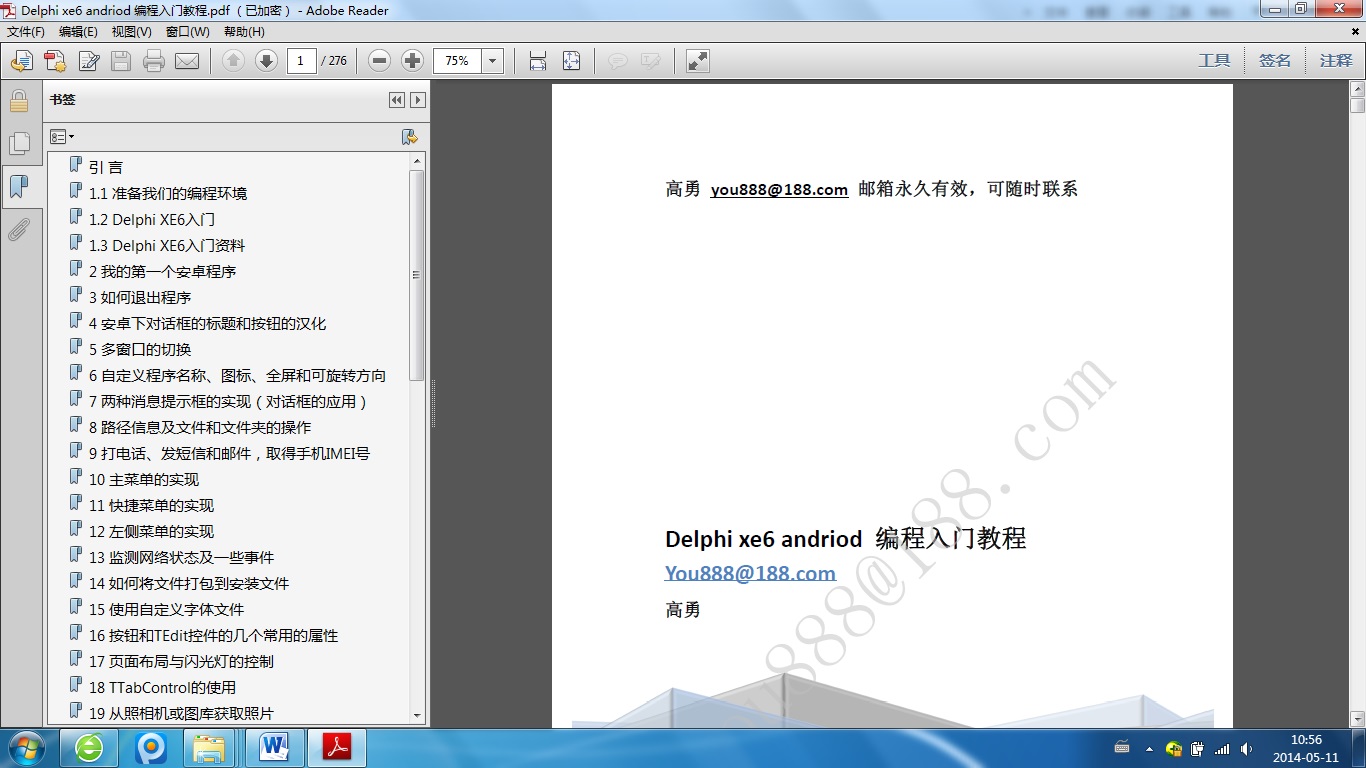Click the 75% zoom value field
This screenshot has width=1366, height=768.
(x=458, y=61)
